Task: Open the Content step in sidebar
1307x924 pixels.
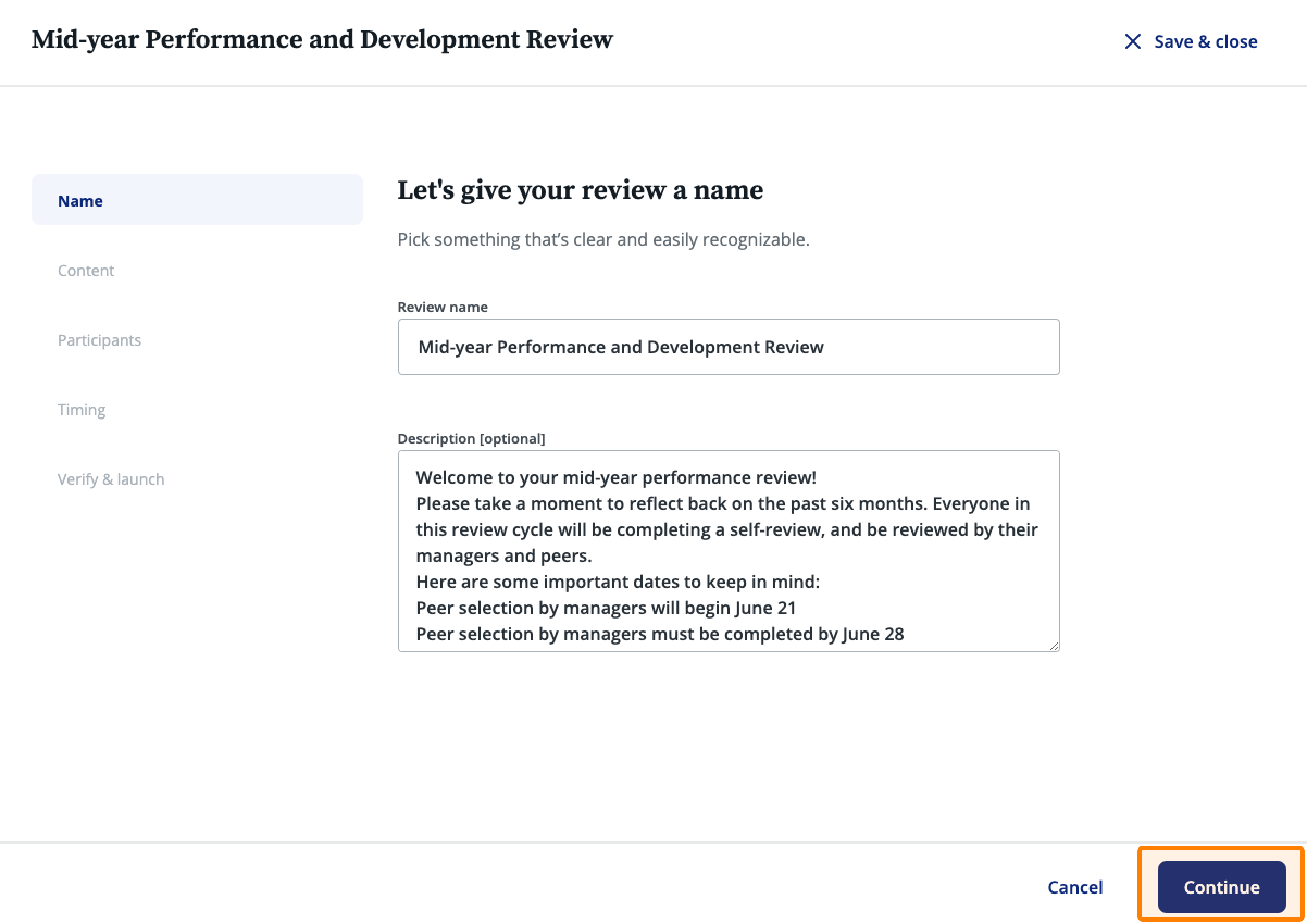Action: (85, 270)
